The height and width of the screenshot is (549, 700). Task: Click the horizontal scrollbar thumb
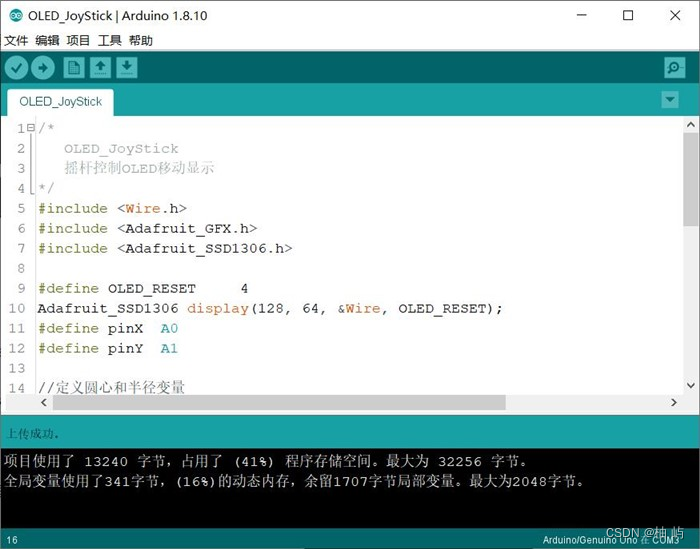click(279, 402)
